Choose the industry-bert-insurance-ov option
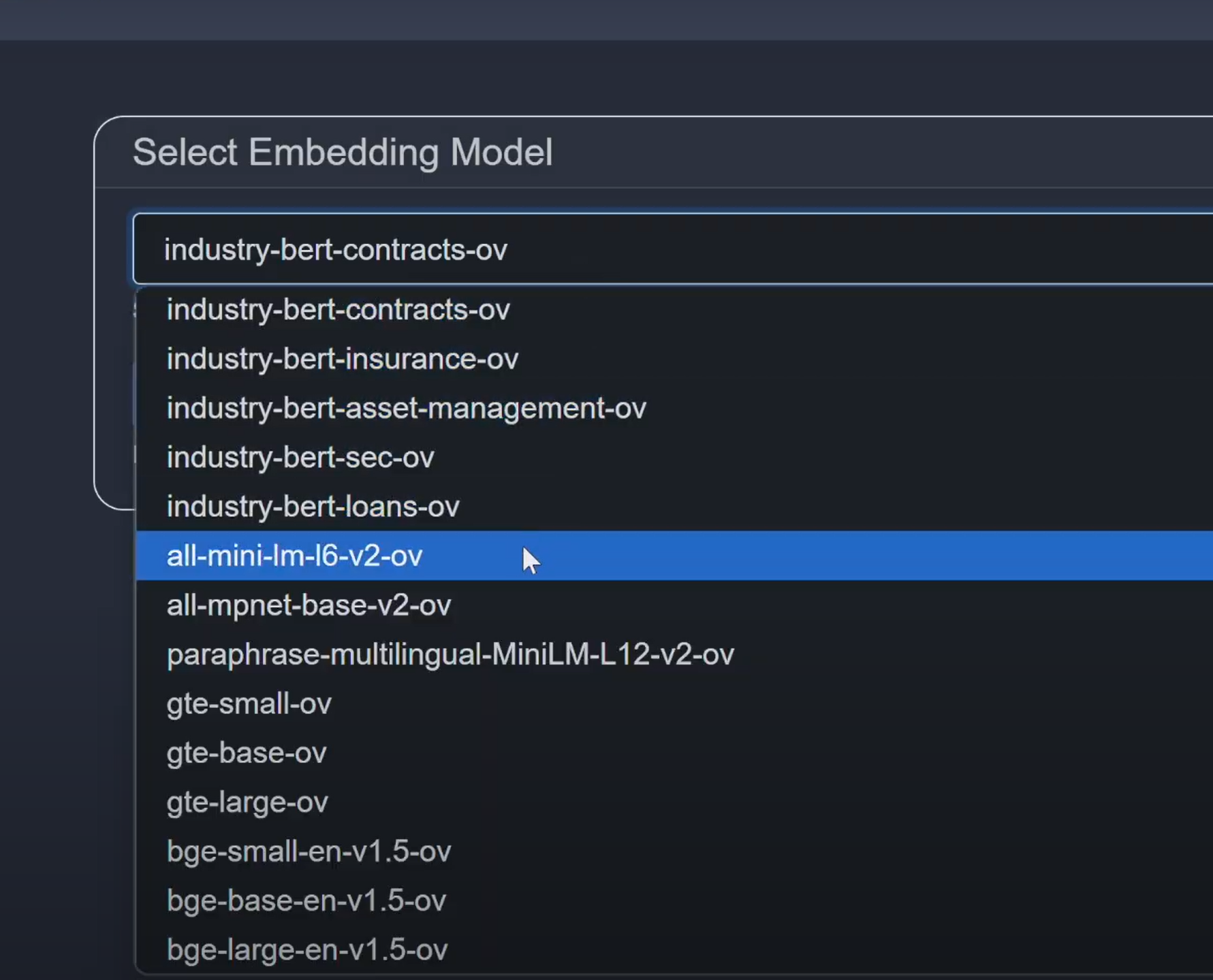The width and height of the screenshot is (1213, 980). point(342,359)
